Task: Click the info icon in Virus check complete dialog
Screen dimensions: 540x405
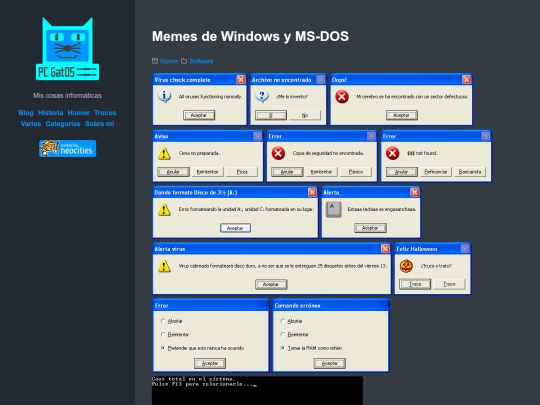Action: click(165, 96)
